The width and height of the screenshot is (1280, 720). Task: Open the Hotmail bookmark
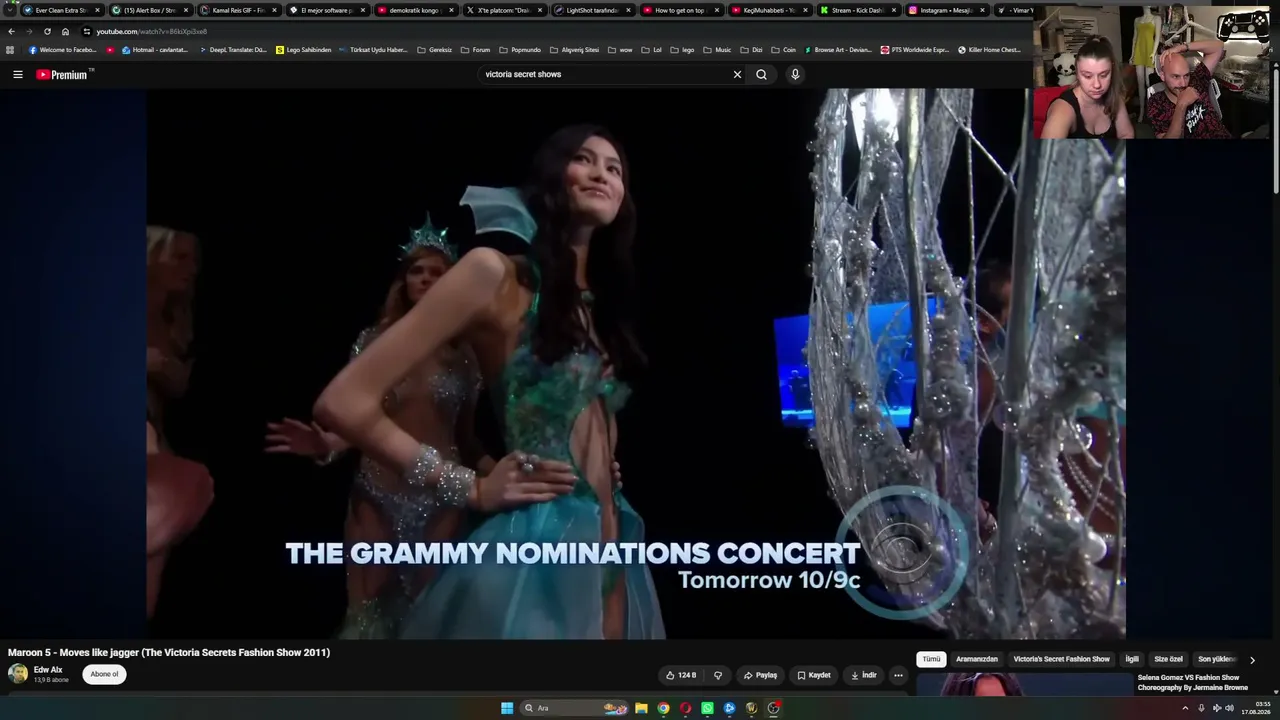[x=153, y=50]
